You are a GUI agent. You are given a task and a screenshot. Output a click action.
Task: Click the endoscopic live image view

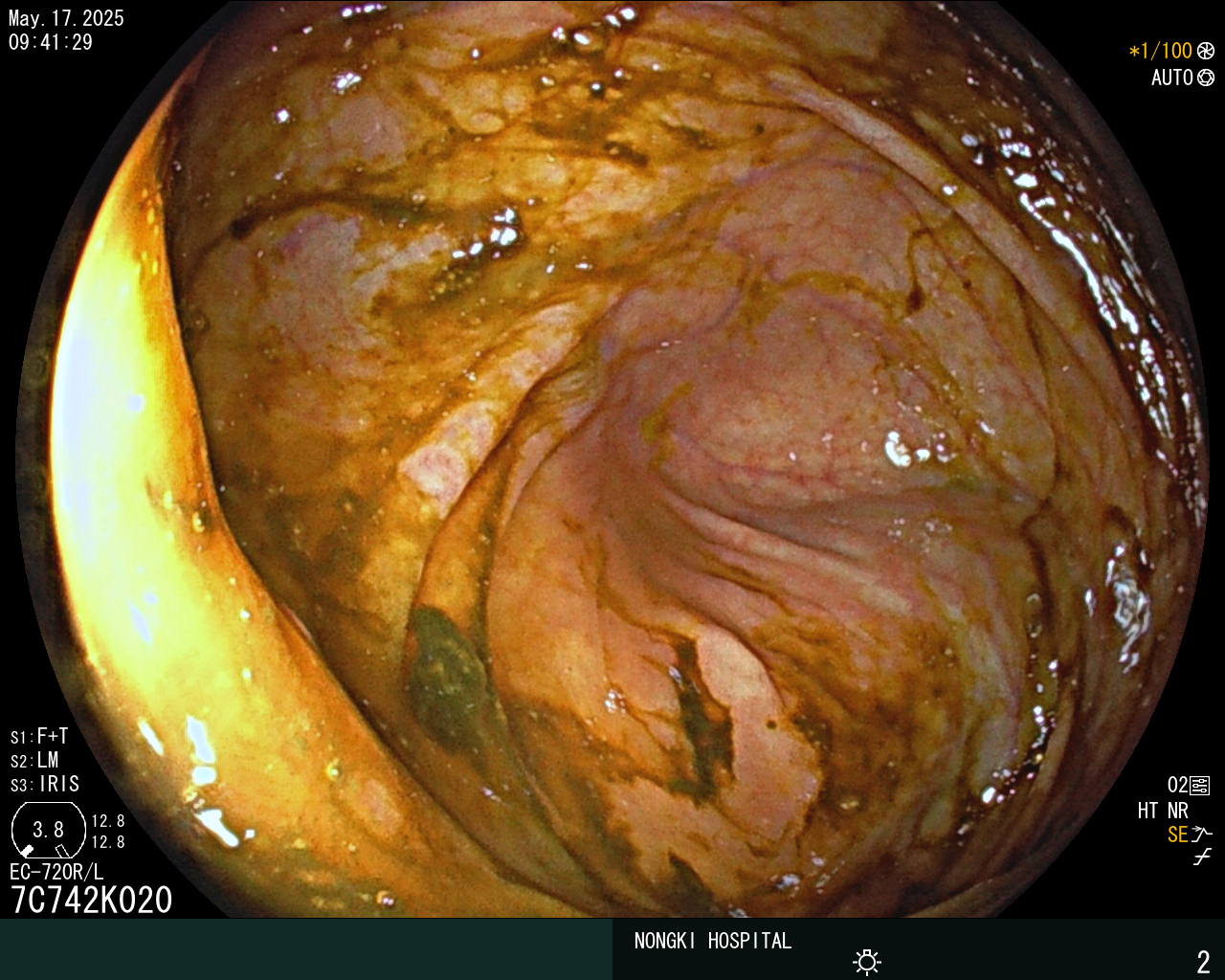(x=612, y=459)
